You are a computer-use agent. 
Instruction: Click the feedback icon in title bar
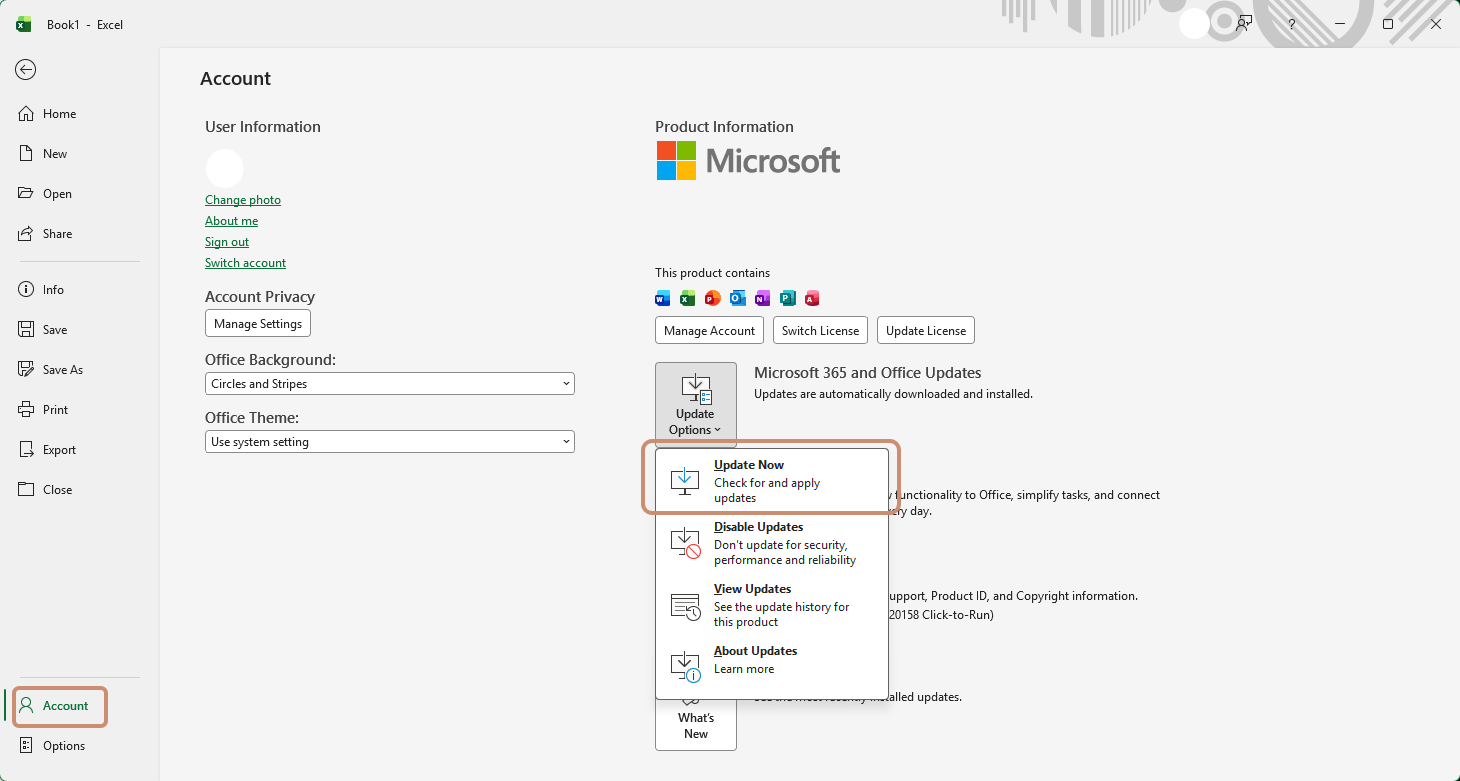click(x=1244, y=24)
